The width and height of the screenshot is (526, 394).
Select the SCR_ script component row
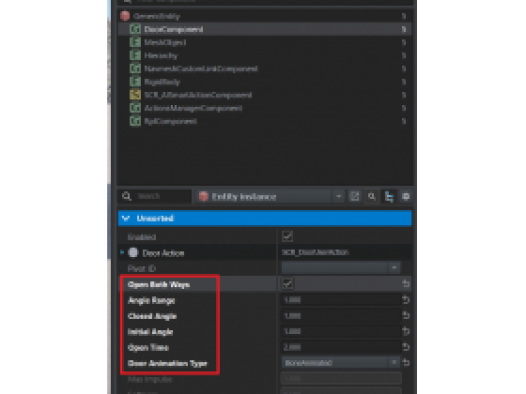coord(265,95)
